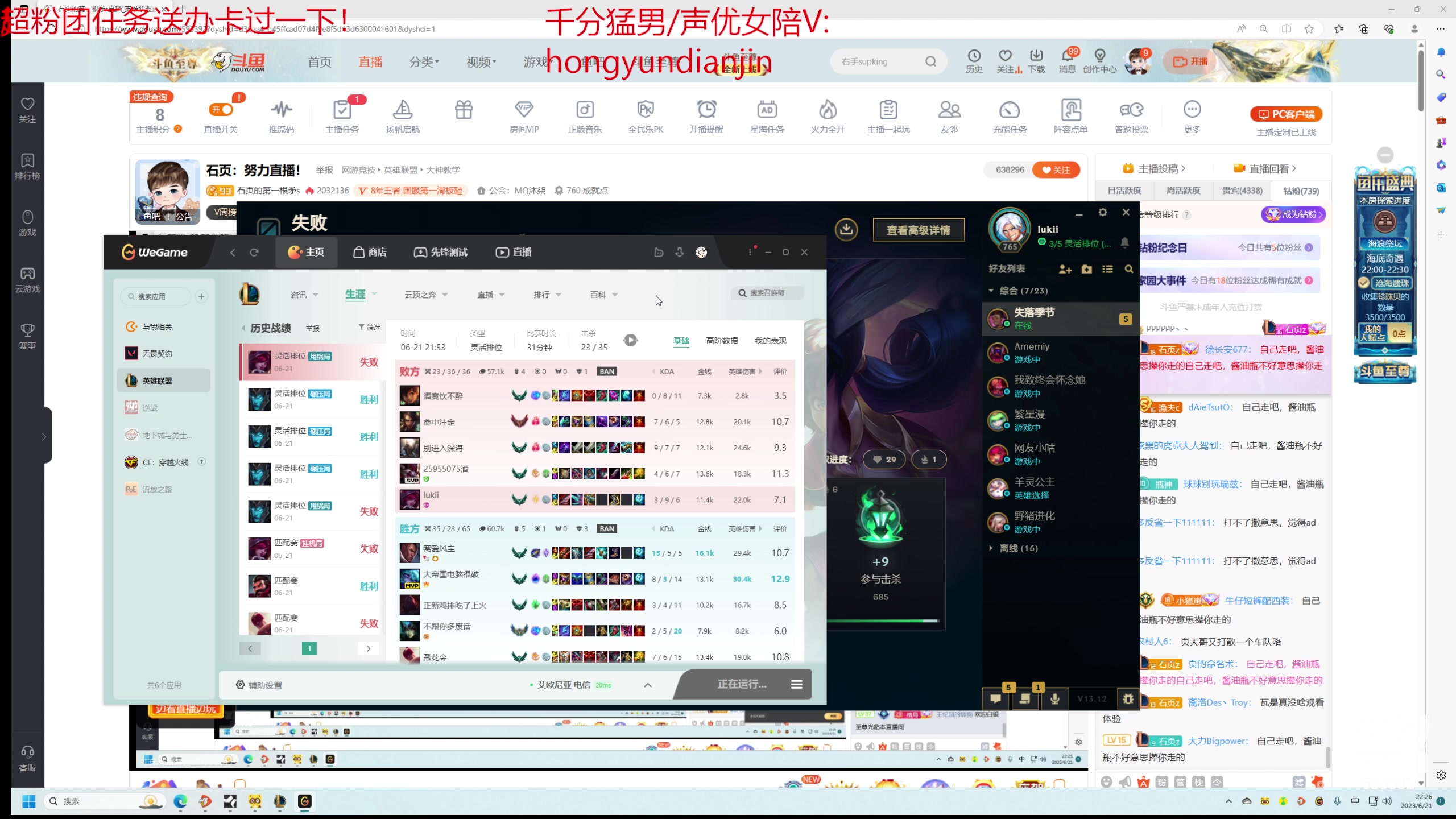Open 正版音乐 music icon
1456x819 pixels.
click(585, 117)
